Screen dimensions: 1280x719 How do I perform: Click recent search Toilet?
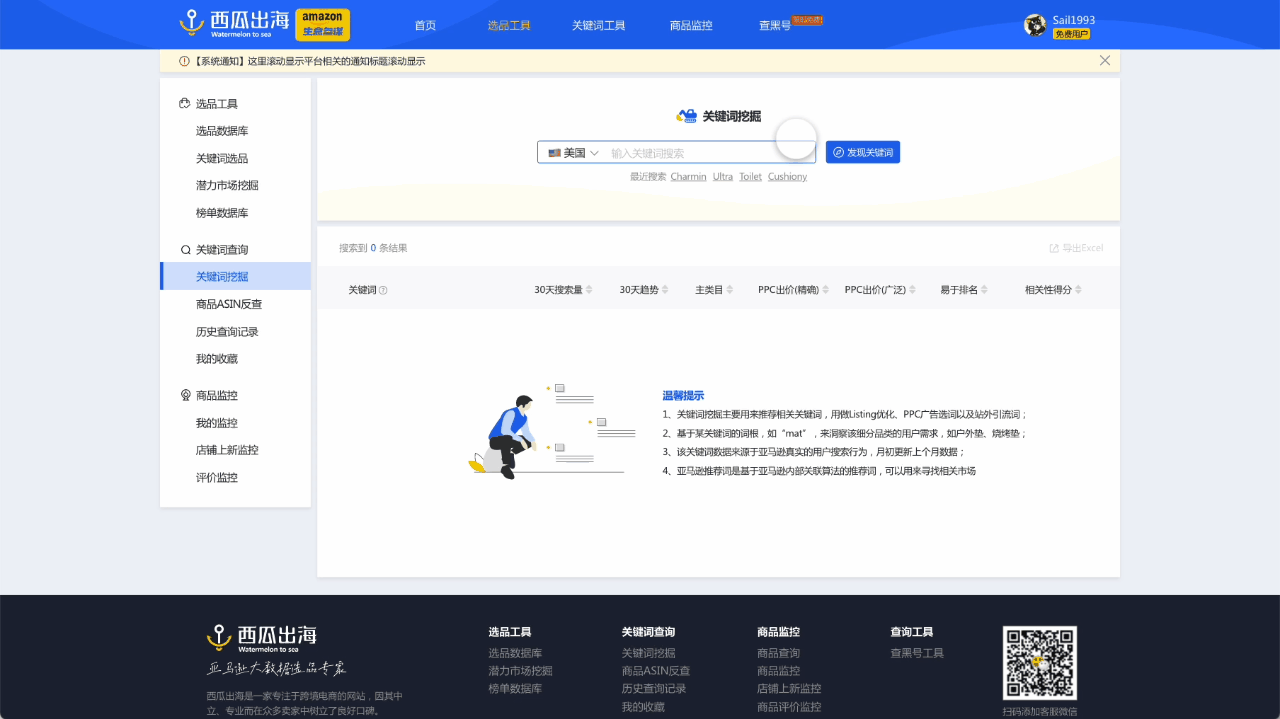pos(750,177)
